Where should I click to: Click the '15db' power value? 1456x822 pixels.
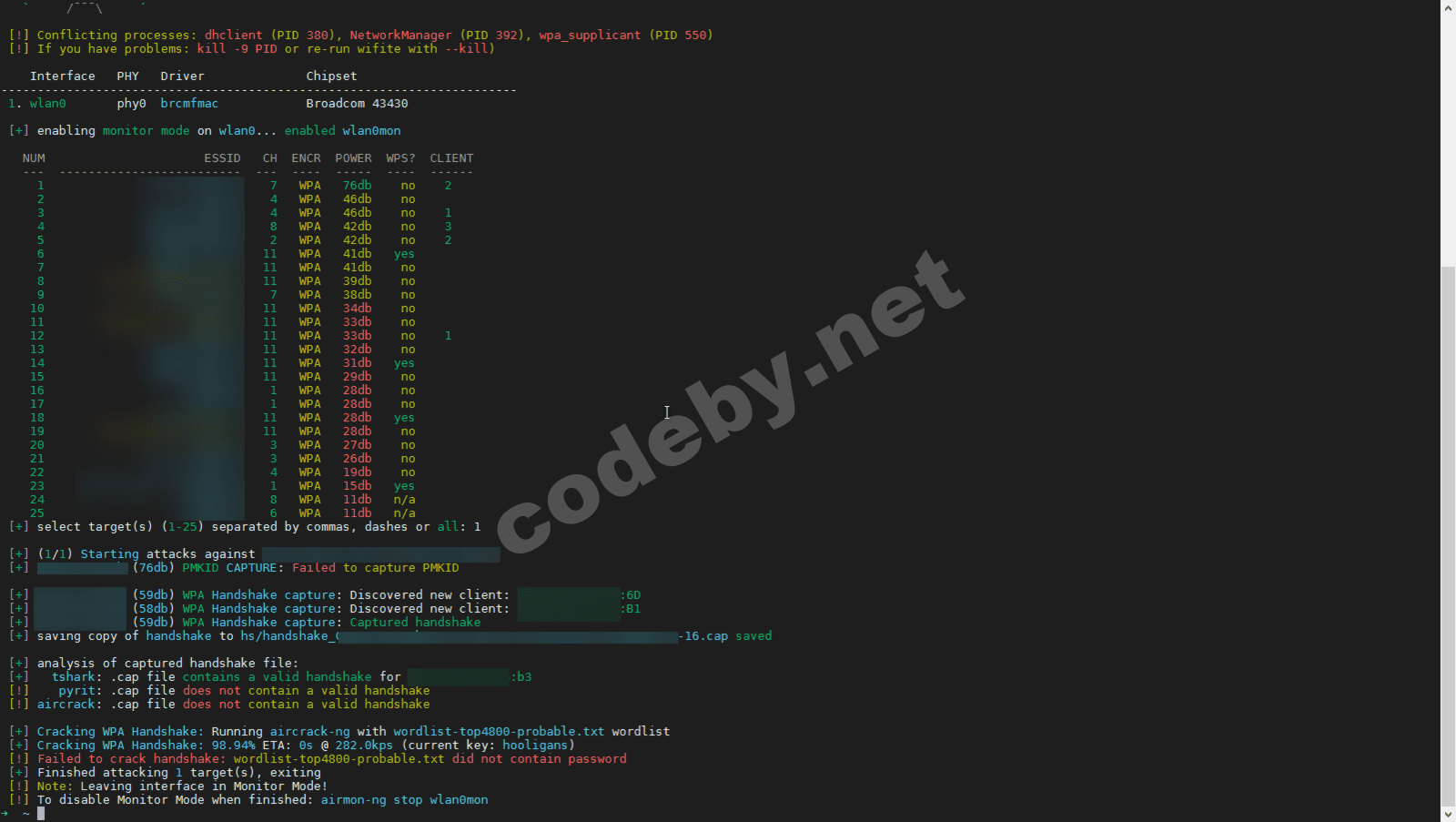357,486
